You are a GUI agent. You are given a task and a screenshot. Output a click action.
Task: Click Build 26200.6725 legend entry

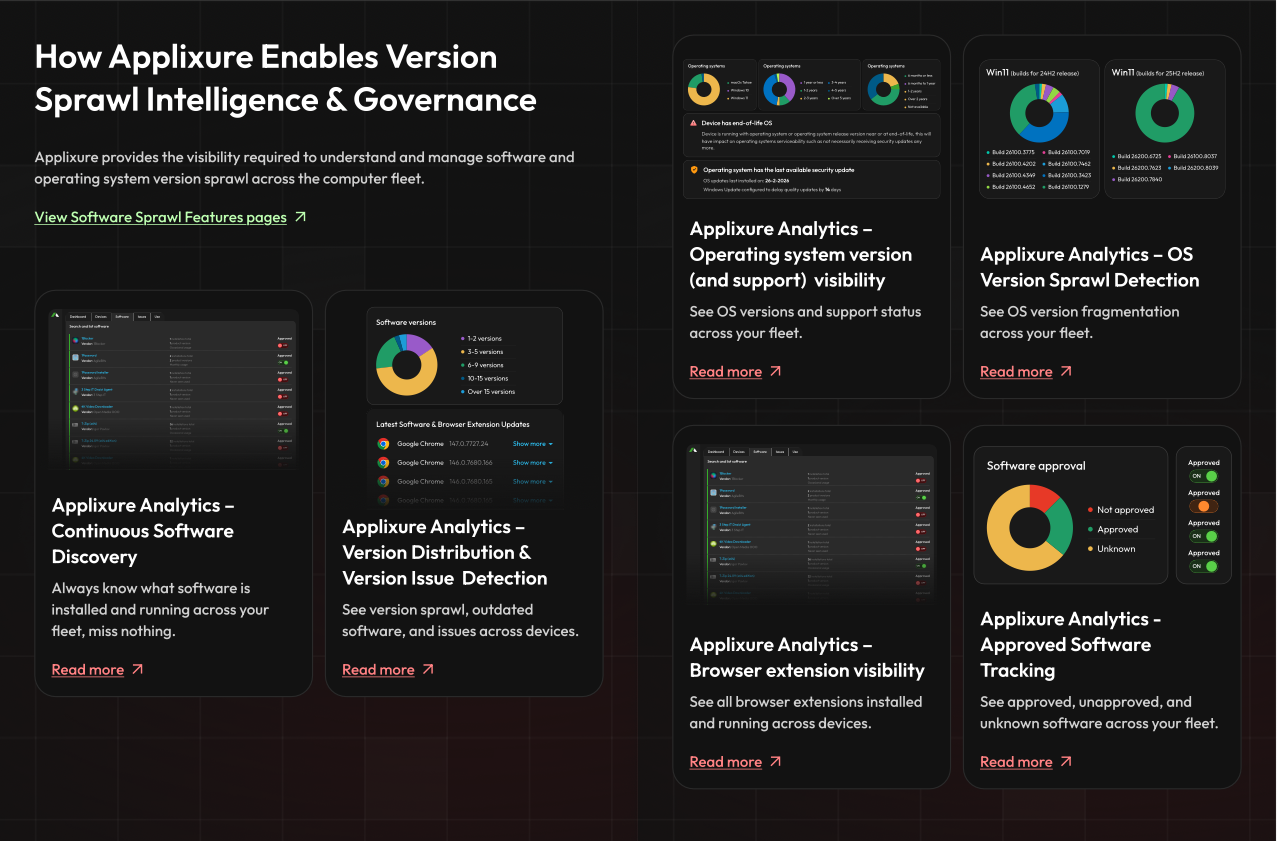click(x=1137, y=156)
